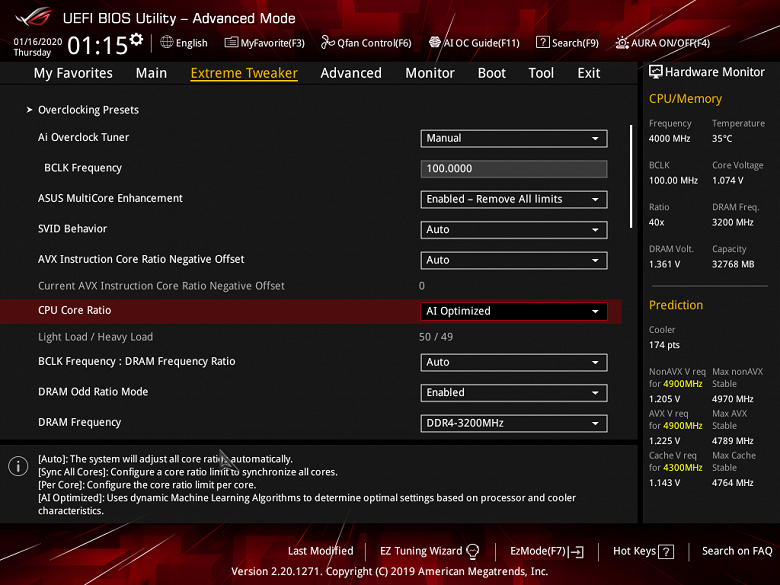Open AVX Instruction Core Ratio Negative Offset dropdown
Screen dimensions: 780x585
click(x=514, y=260)
